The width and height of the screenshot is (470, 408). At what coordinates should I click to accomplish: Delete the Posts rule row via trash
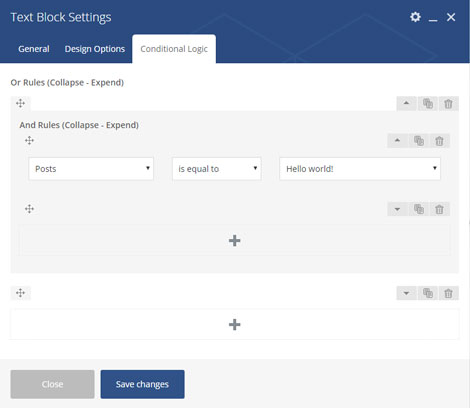439,141
